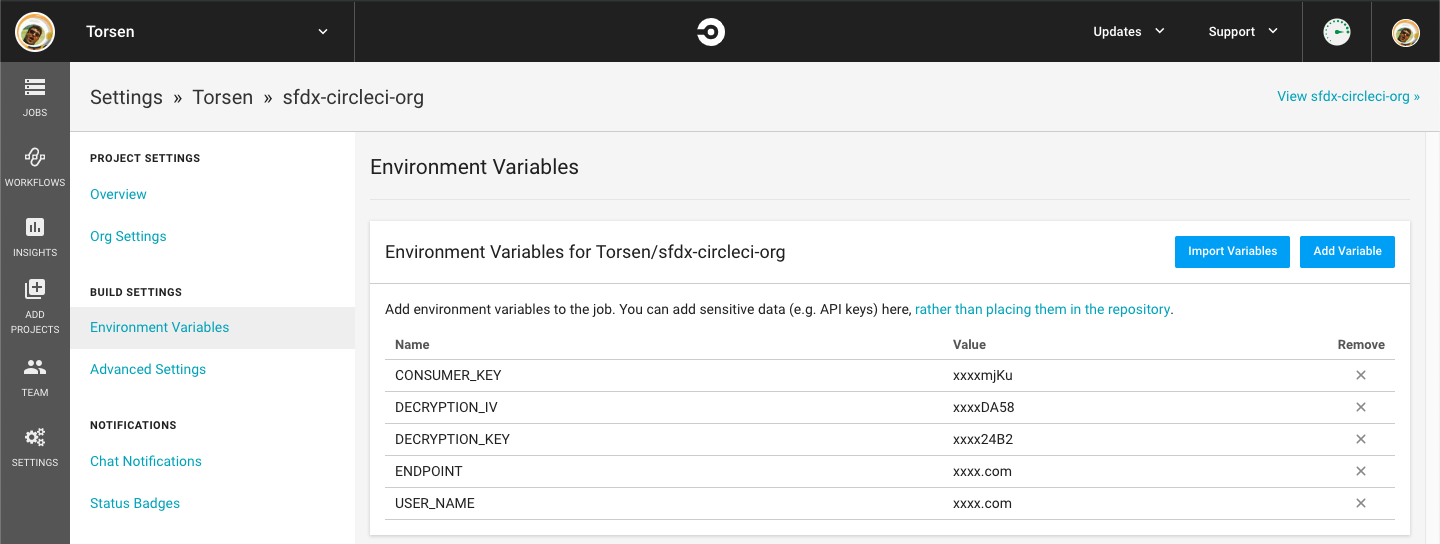Viewport: 1440px width, 544px height.
Task: Click the ENDPOINT value xxxx.com
Action: point(982,472)
